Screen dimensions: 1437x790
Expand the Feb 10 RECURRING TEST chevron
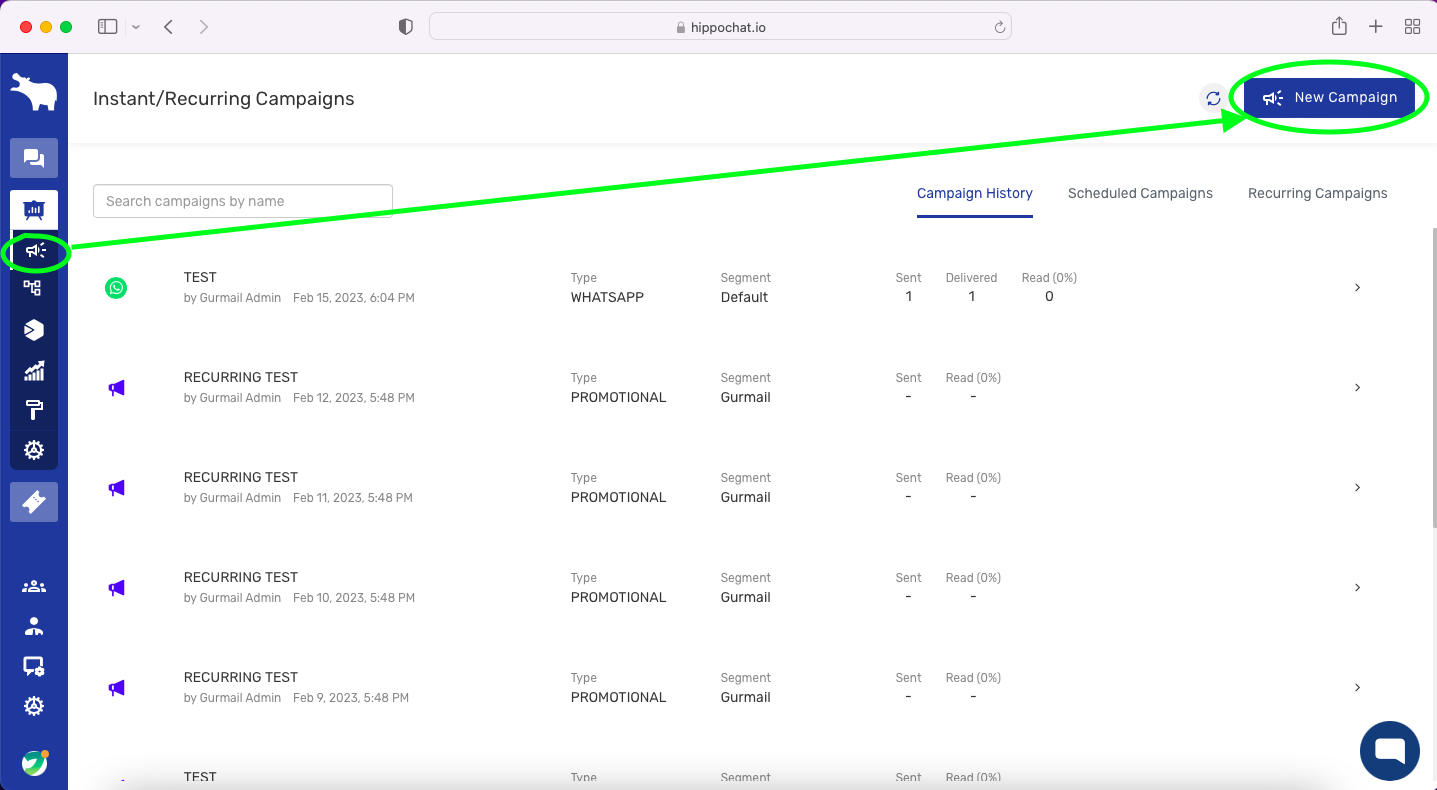tap(1357, 588)
